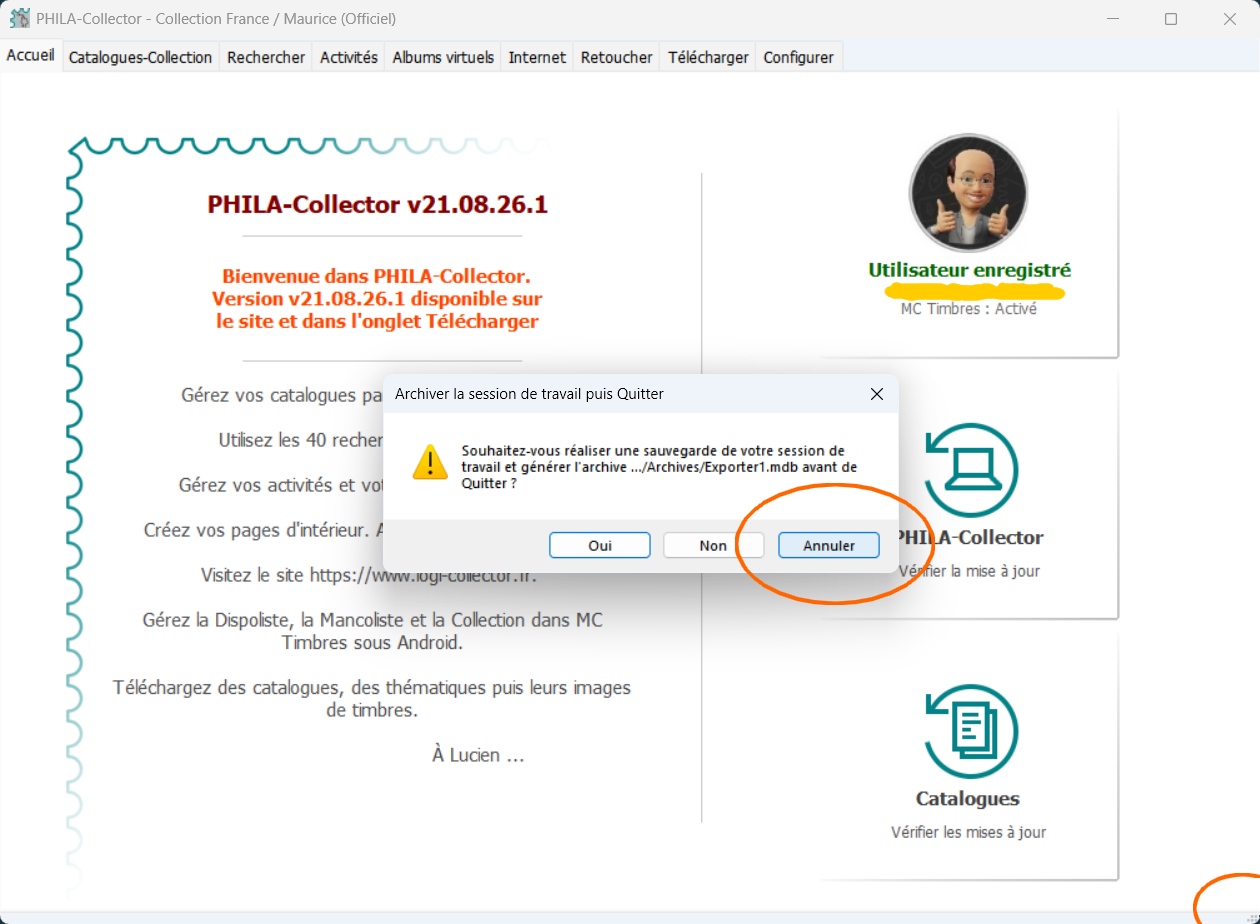Click the yellow warning icon in the dialog

coord(430,463)
